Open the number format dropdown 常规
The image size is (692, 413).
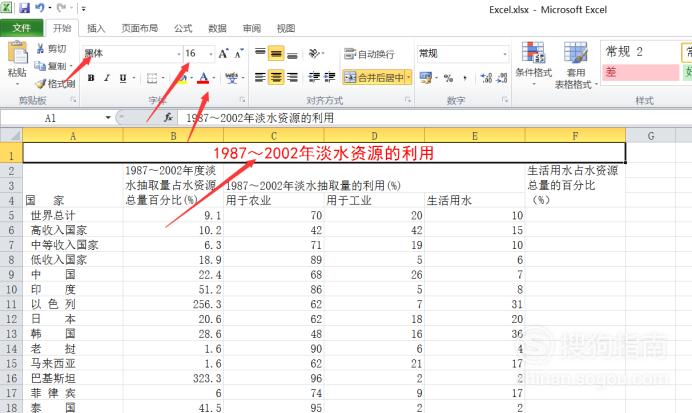(x=504, y=54)
